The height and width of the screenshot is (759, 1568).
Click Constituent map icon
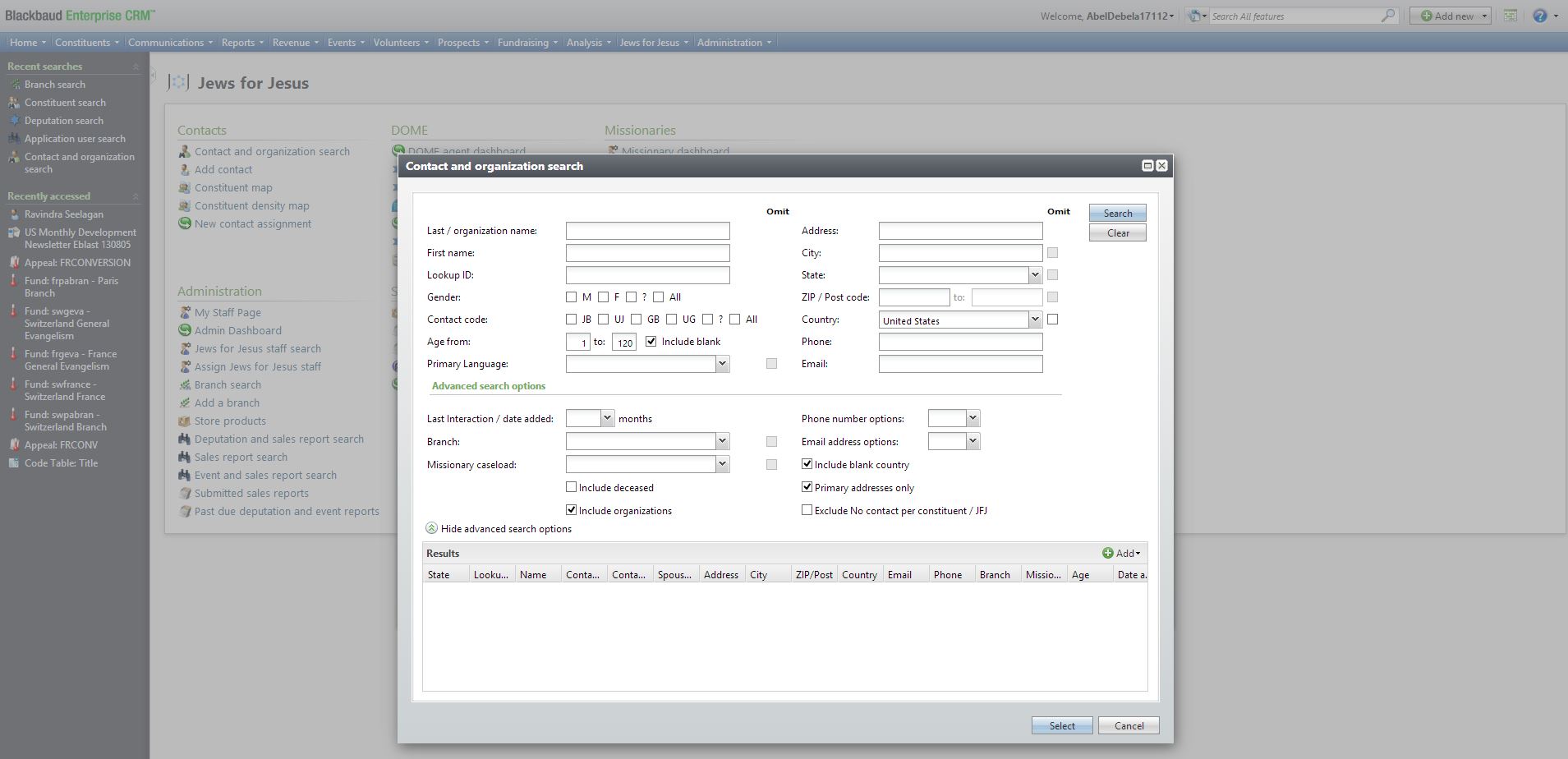coord(185,187)
